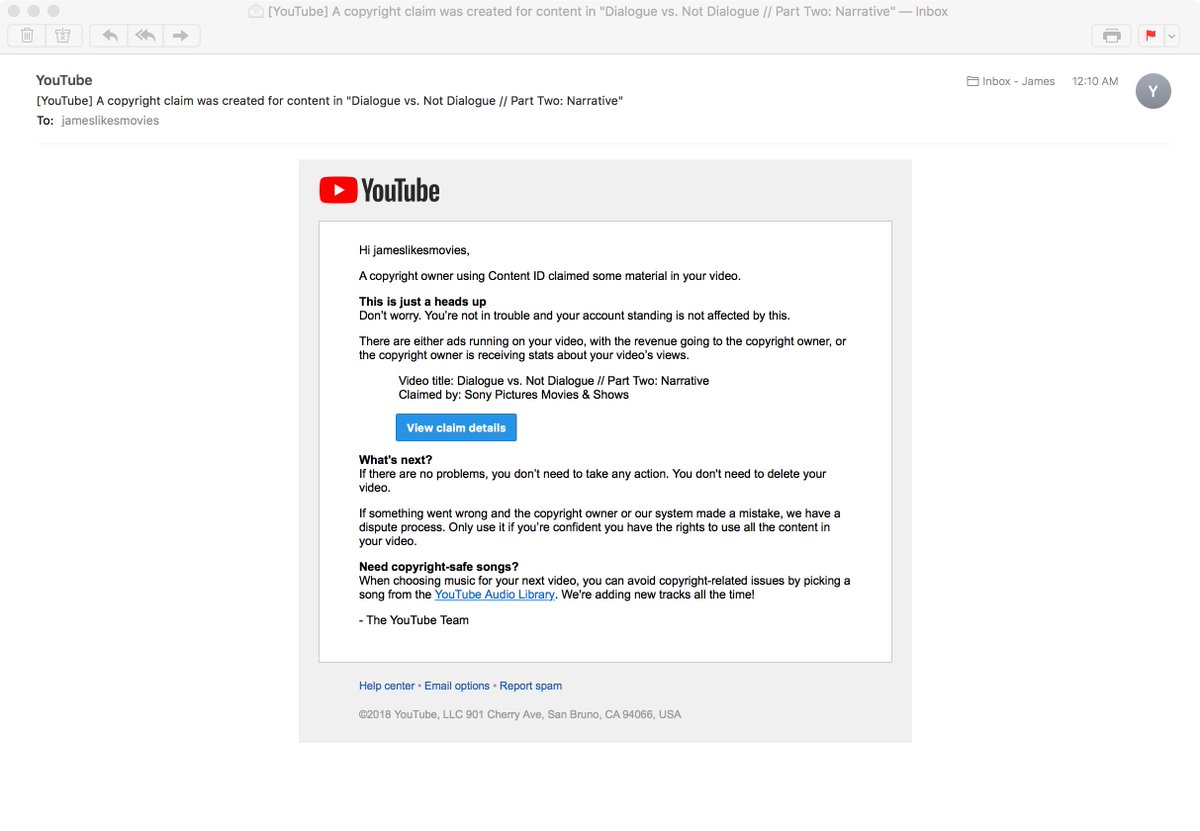
Task: Click the envelope icon in the title bar
Action: (x=256, y=11)
